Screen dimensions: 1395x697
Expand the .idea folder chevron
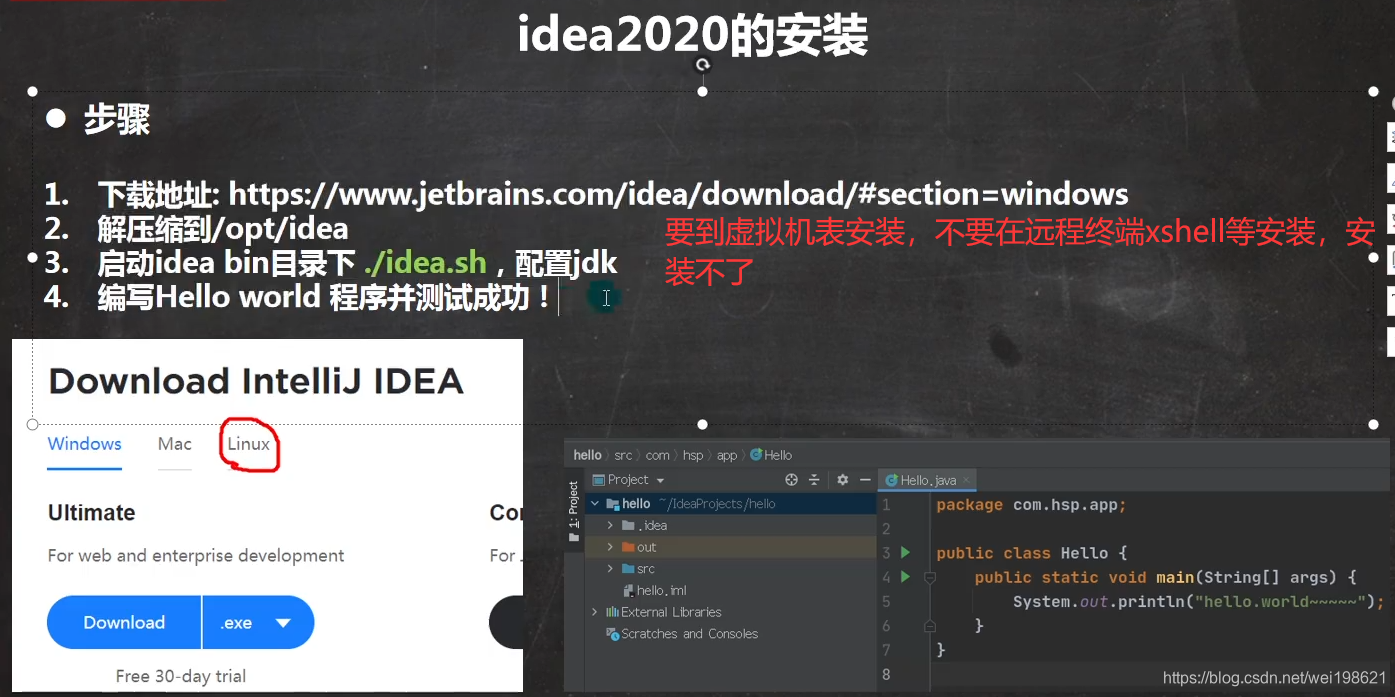(x=611, y=525)
